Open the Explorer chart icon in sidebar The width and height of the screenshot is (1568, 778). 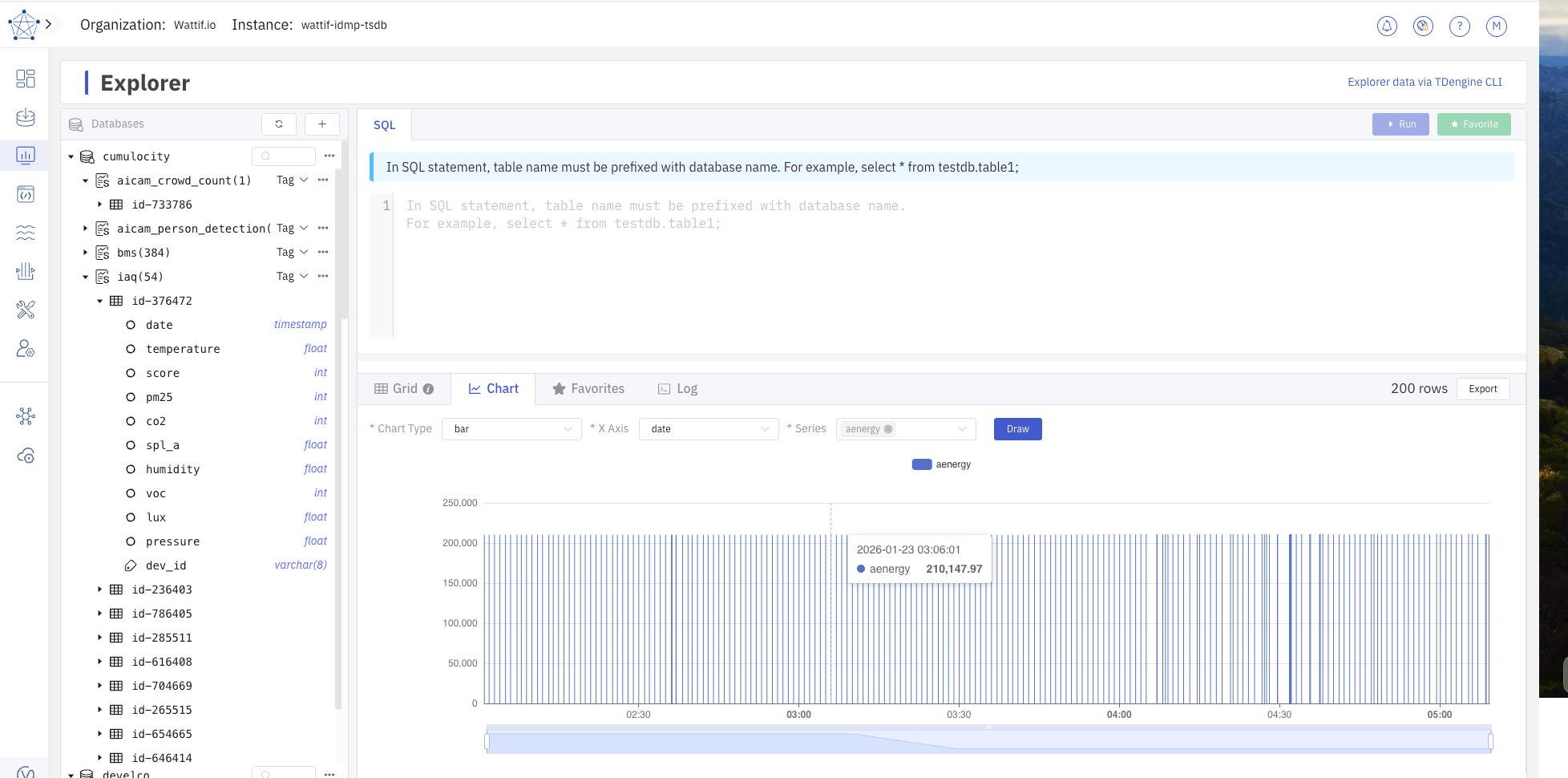pos(26,156)
